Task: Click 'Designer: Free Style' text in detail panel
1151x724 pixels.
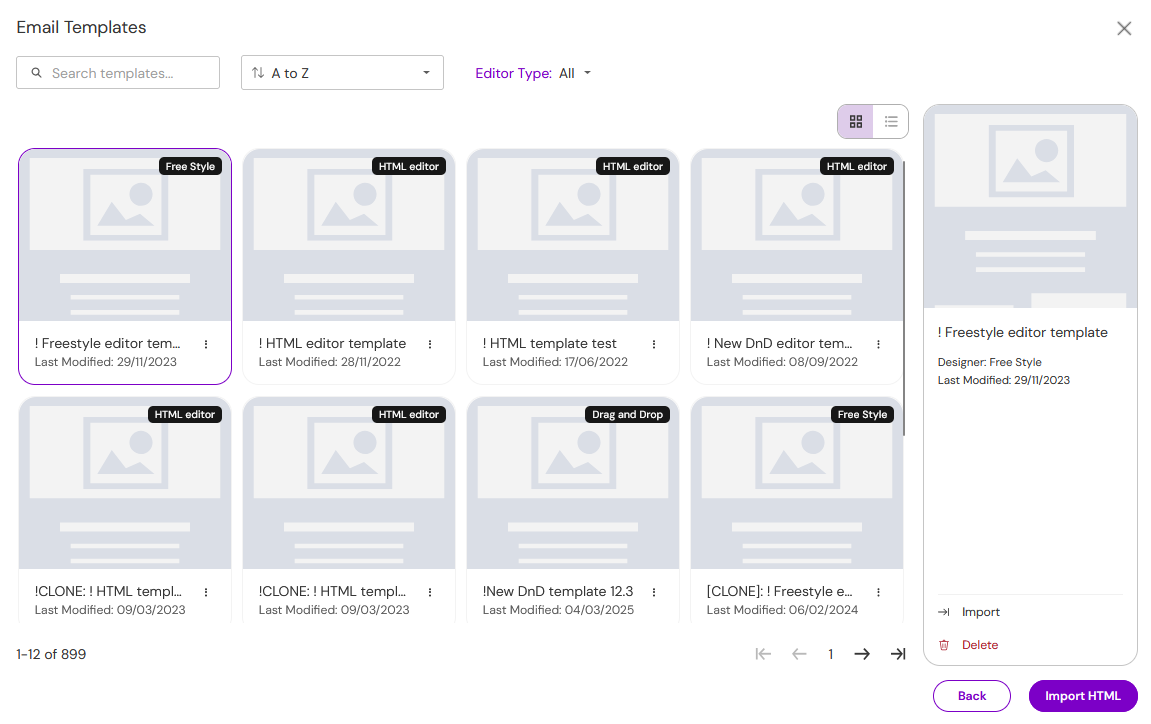Action: click(990, 363)
